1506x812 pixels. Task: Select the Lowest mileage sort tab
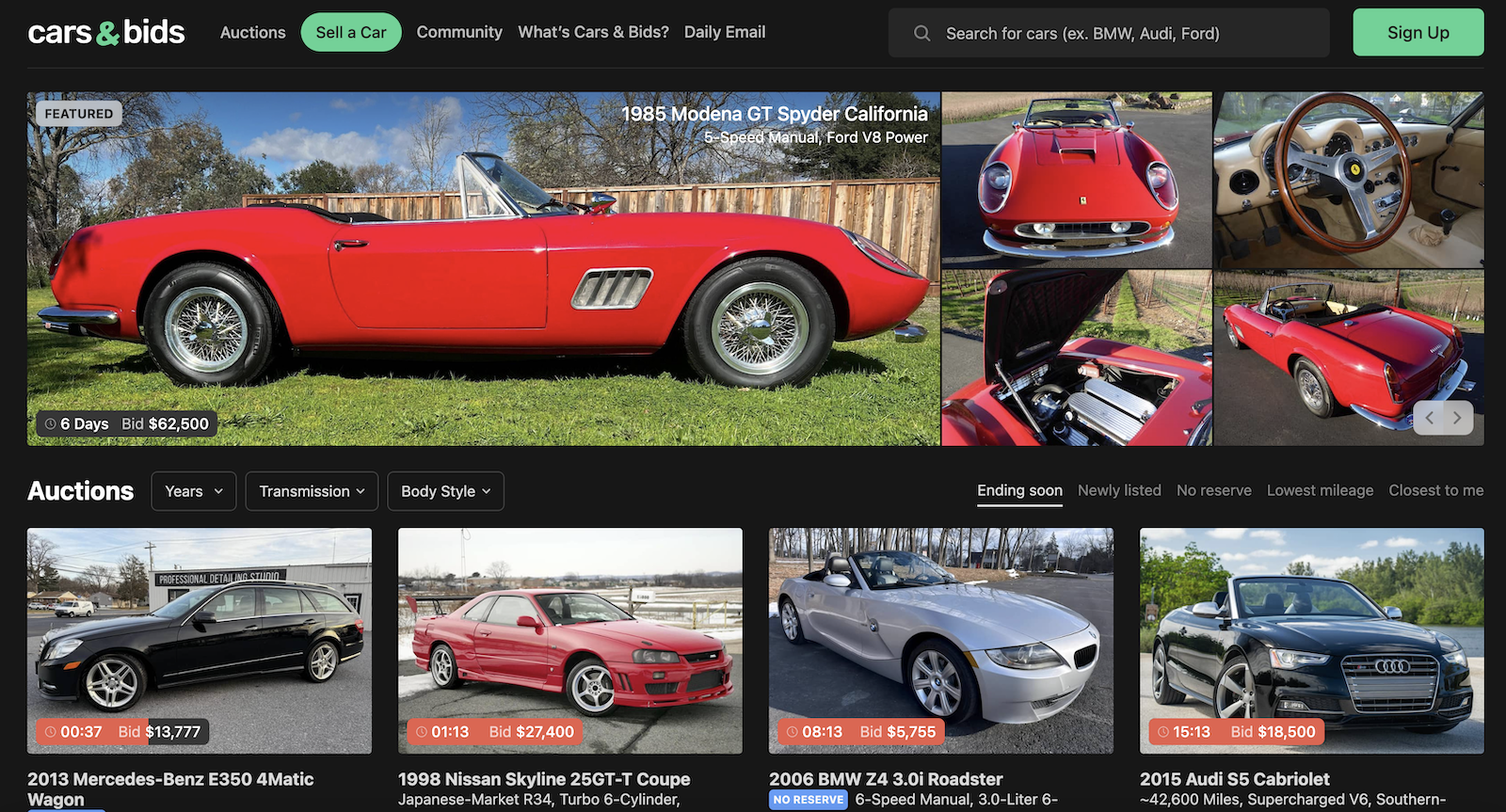tap(1320, 490)
